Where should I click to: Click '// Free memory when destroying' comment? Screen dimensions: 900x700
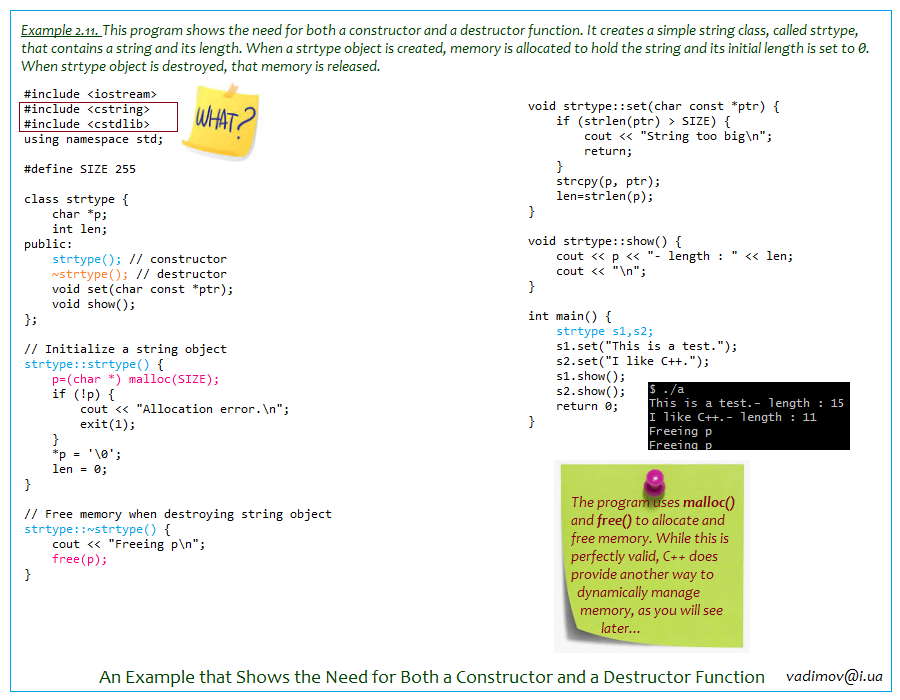pos(178,514)
